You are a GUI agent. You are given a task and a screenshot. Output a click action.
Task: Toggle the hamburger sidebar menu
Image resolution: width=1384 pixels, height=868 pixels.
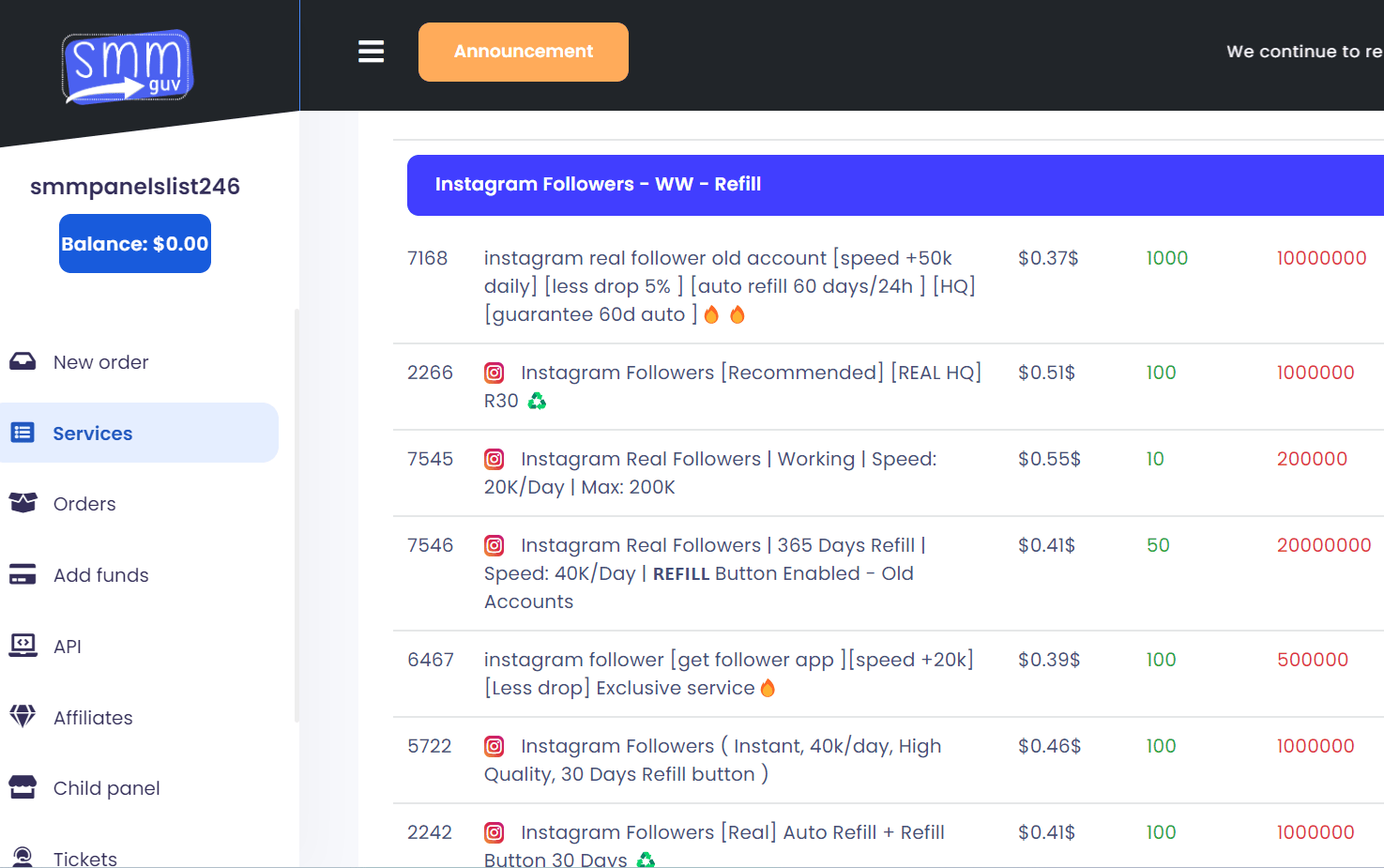click(371, 52)
